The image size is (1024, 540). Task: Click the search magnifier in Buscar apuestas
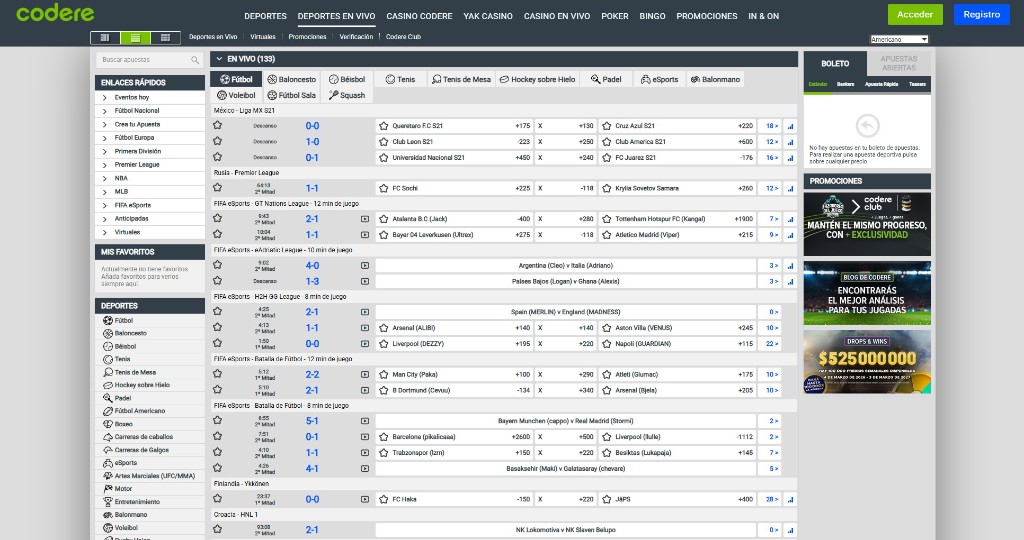pyautogui.click(x=195, y=60)
